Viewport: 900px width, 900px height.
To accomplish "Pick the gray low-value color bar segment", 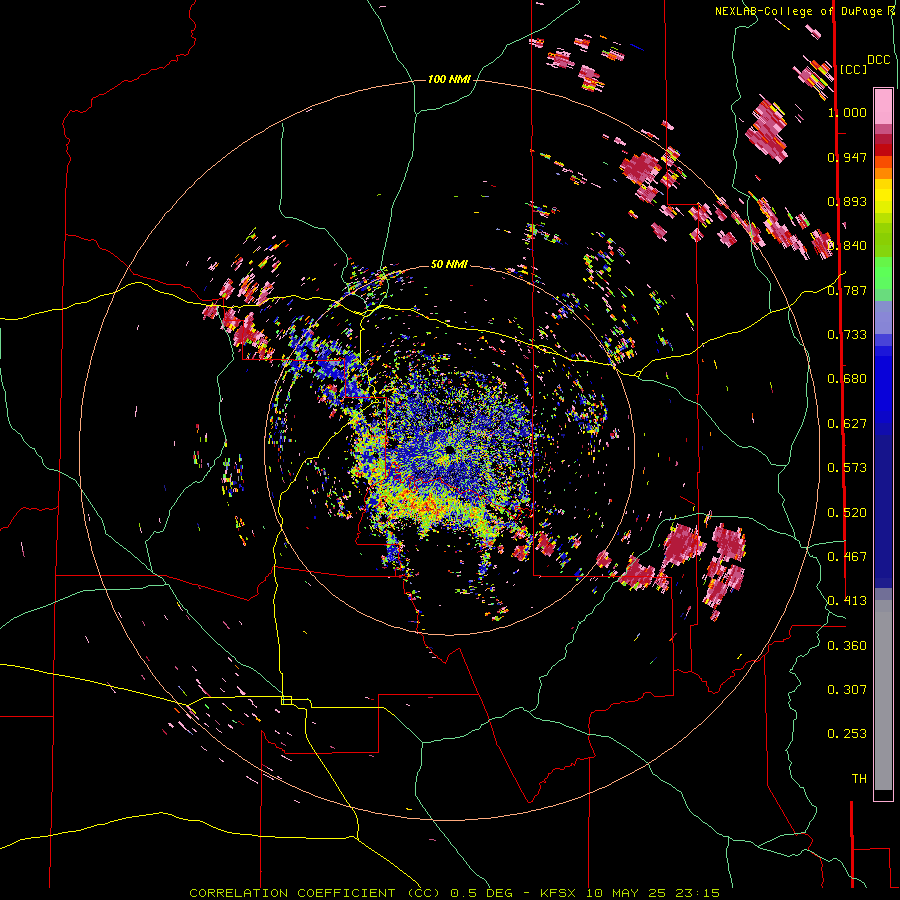I will (883, 695).
